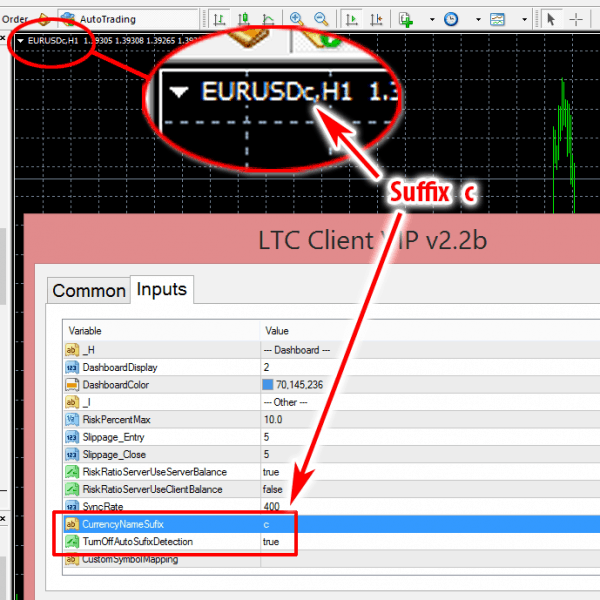Click the RiskPercentMax double type icon
Screen dimensions: 600x600
72,419
